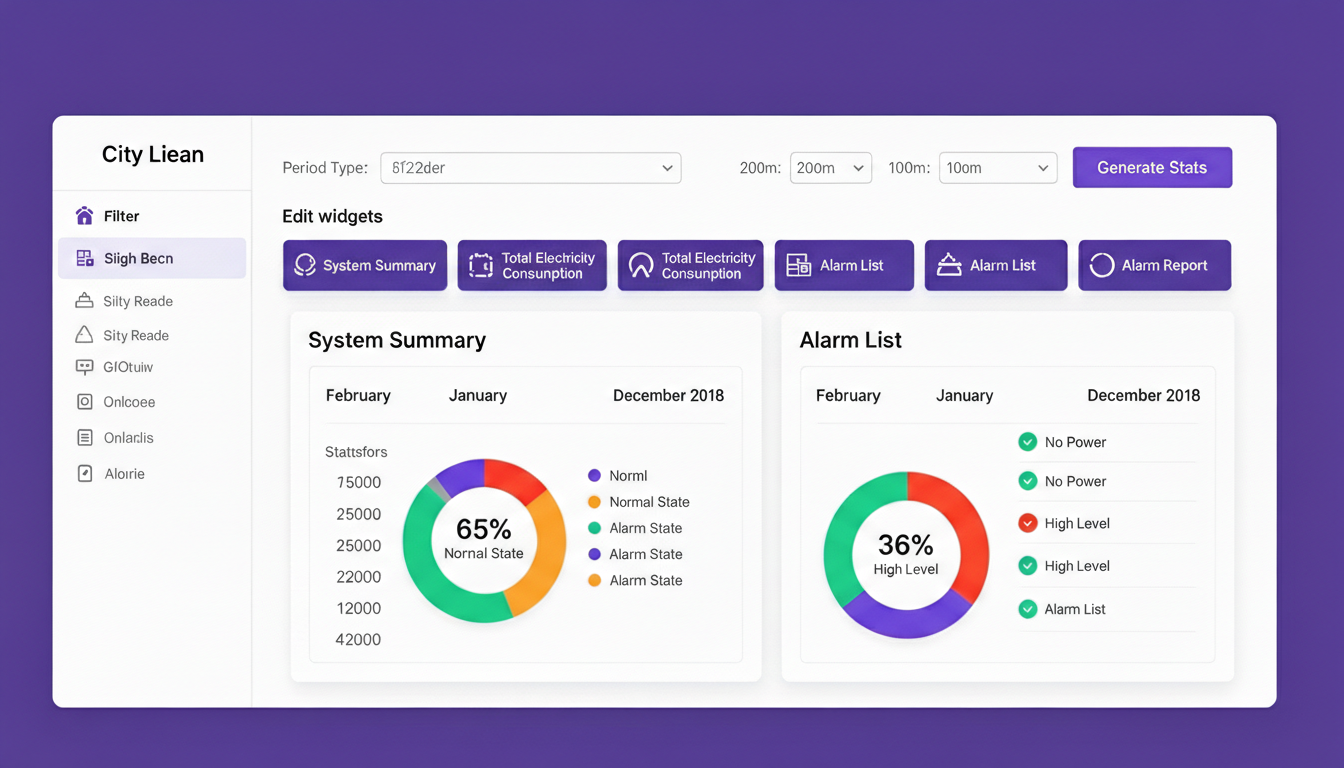The image size is (1344, 768).
Task: Toggle the first No Power check mark
Action: click(x=1027, y=442)
